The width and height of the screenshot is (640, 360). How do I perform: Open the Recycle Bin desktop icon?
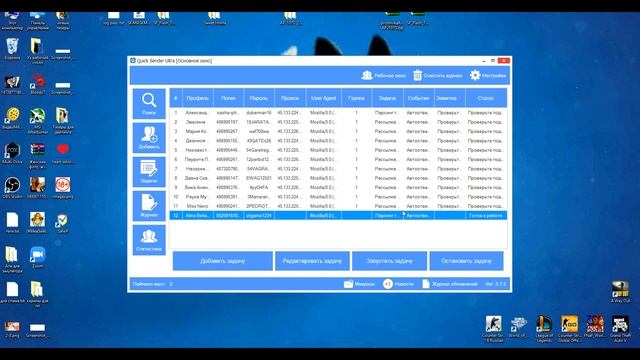click(12, 49)
